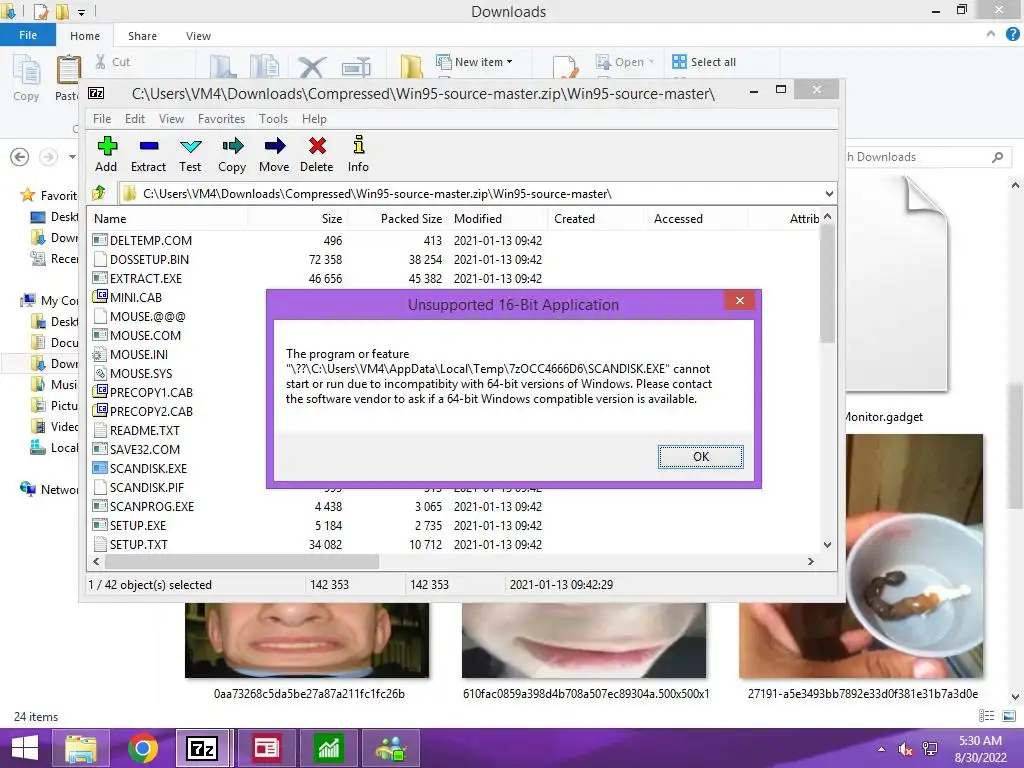Switch to the View tab in Explorer ribbon
The width and height of the screenshot is (1024, 768).
click(198, 36)
